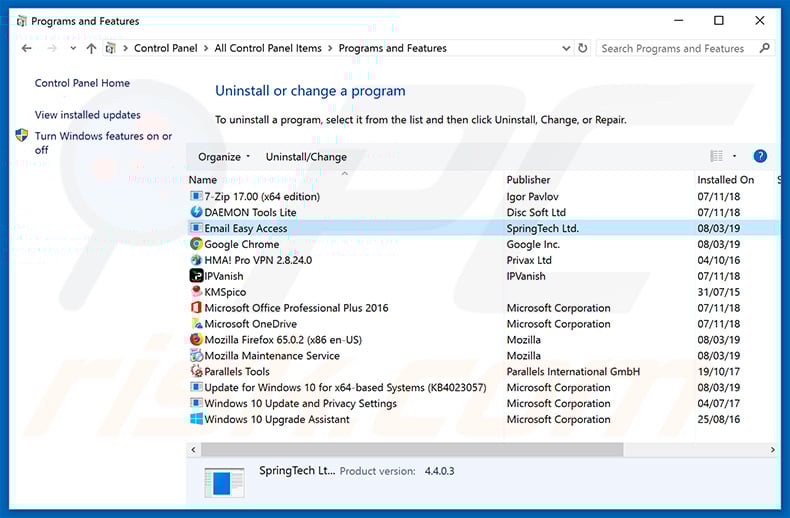Go back with the back arrow
The image size is (790, 518).
pos(27,48)
